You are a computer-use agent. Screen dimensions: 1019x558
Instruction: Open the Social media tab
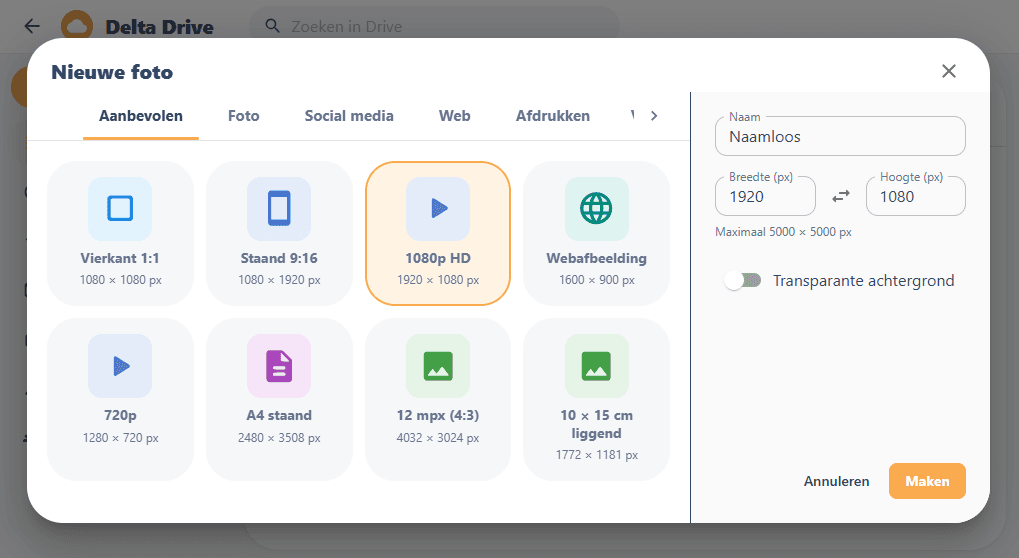[349, 116]
